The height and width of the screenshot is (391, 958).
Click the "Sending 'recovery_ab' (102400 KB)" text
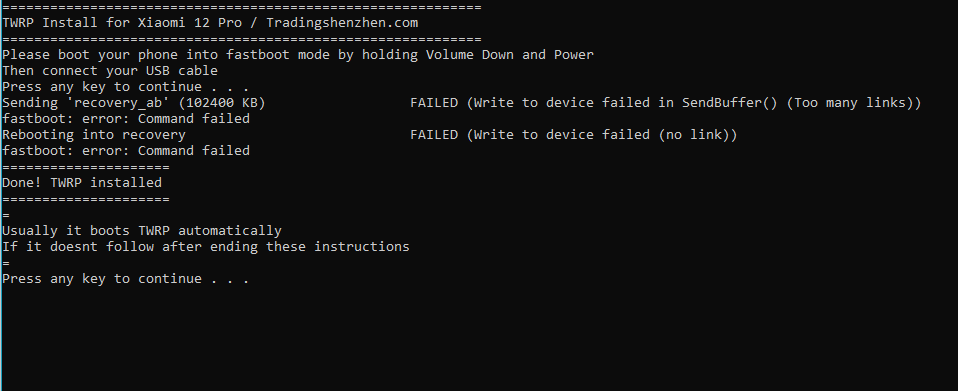134,103
